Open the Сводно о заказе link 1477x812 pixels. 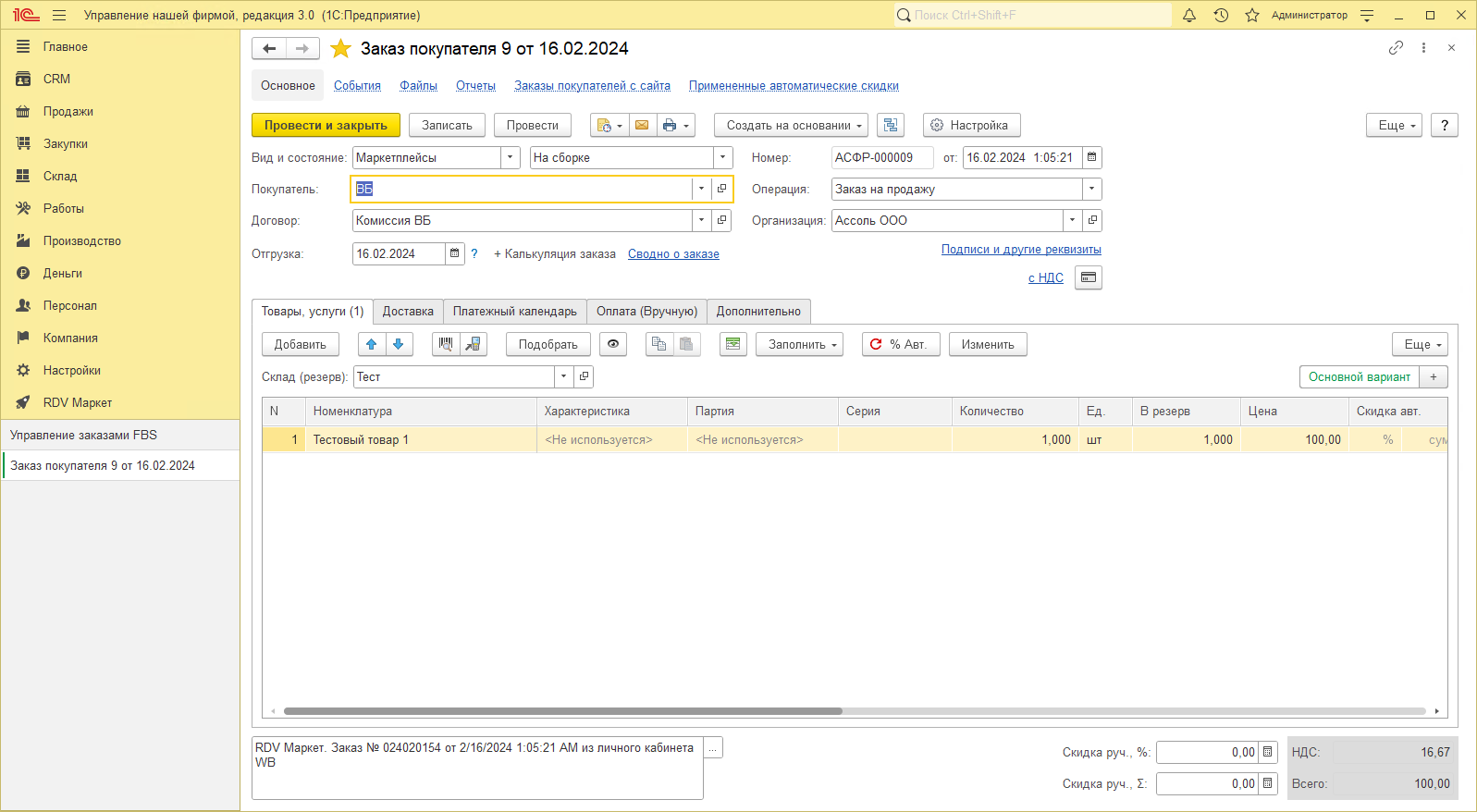[x=673, y=253]
